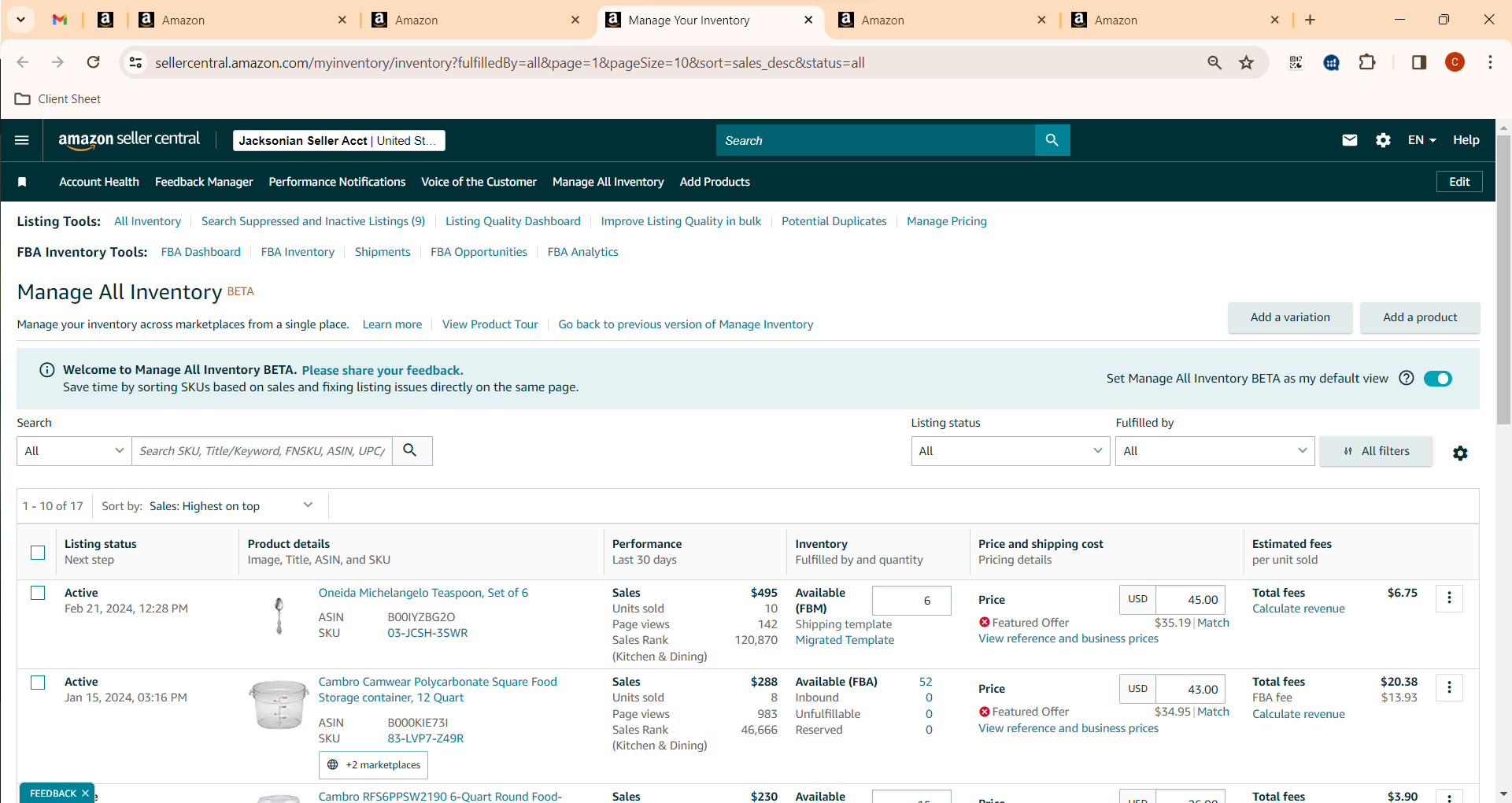Check the Oneida Michelangelo Teaspoon row checkbox

(x=38, y=593)
